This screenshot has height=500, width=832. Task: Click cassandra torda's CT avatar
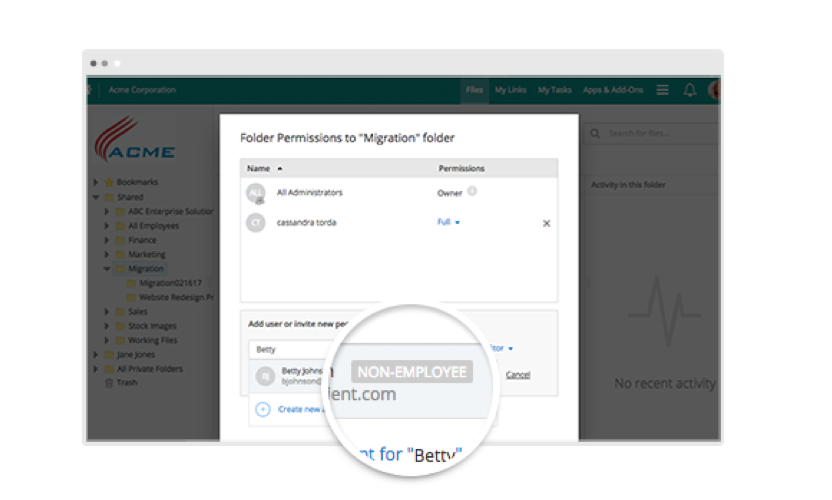pos(256,222)
